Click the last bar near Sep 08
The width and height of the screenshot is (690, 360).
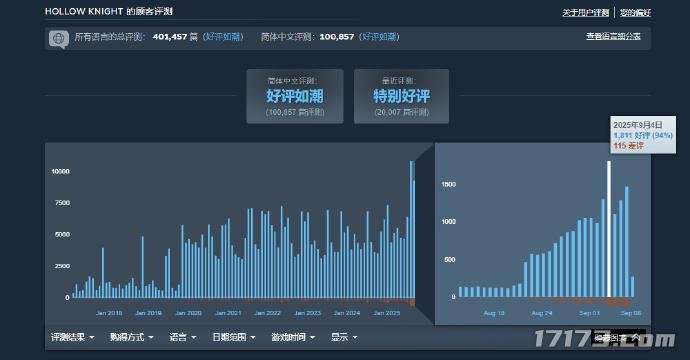pos(633,287)
